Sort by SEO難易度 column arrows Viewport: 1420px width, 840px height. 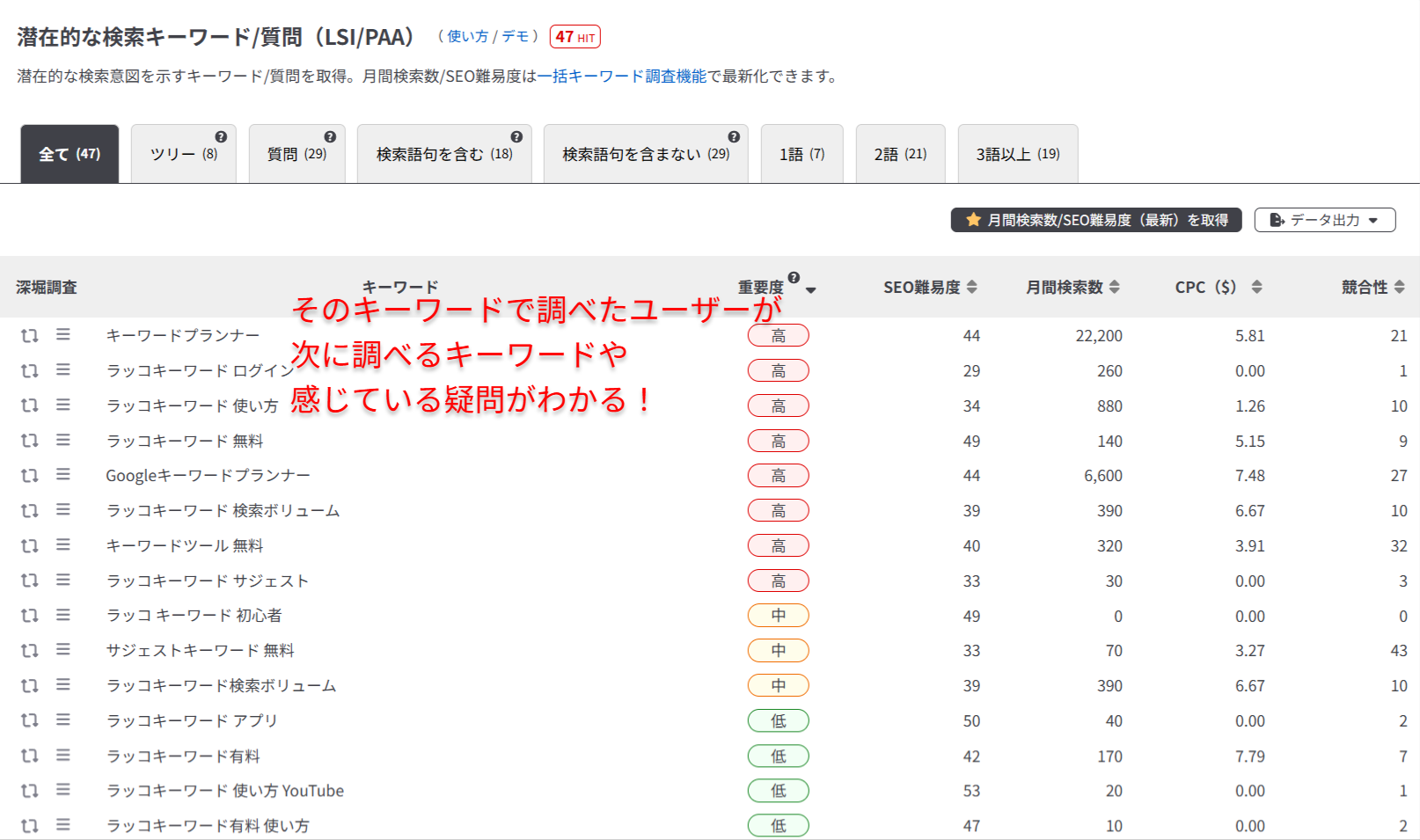(972, 287)
